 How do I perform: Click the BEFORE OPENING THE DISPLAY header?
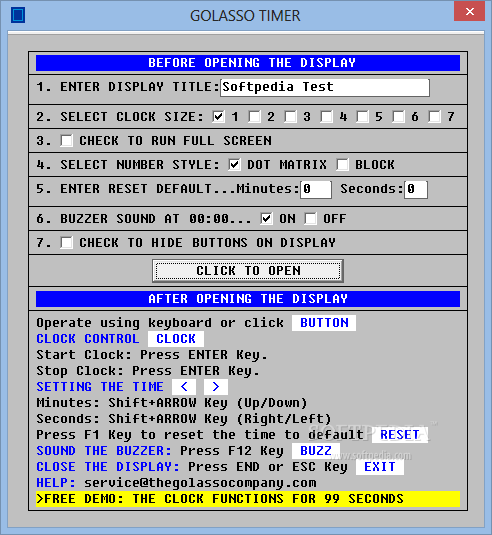(248, 63)
